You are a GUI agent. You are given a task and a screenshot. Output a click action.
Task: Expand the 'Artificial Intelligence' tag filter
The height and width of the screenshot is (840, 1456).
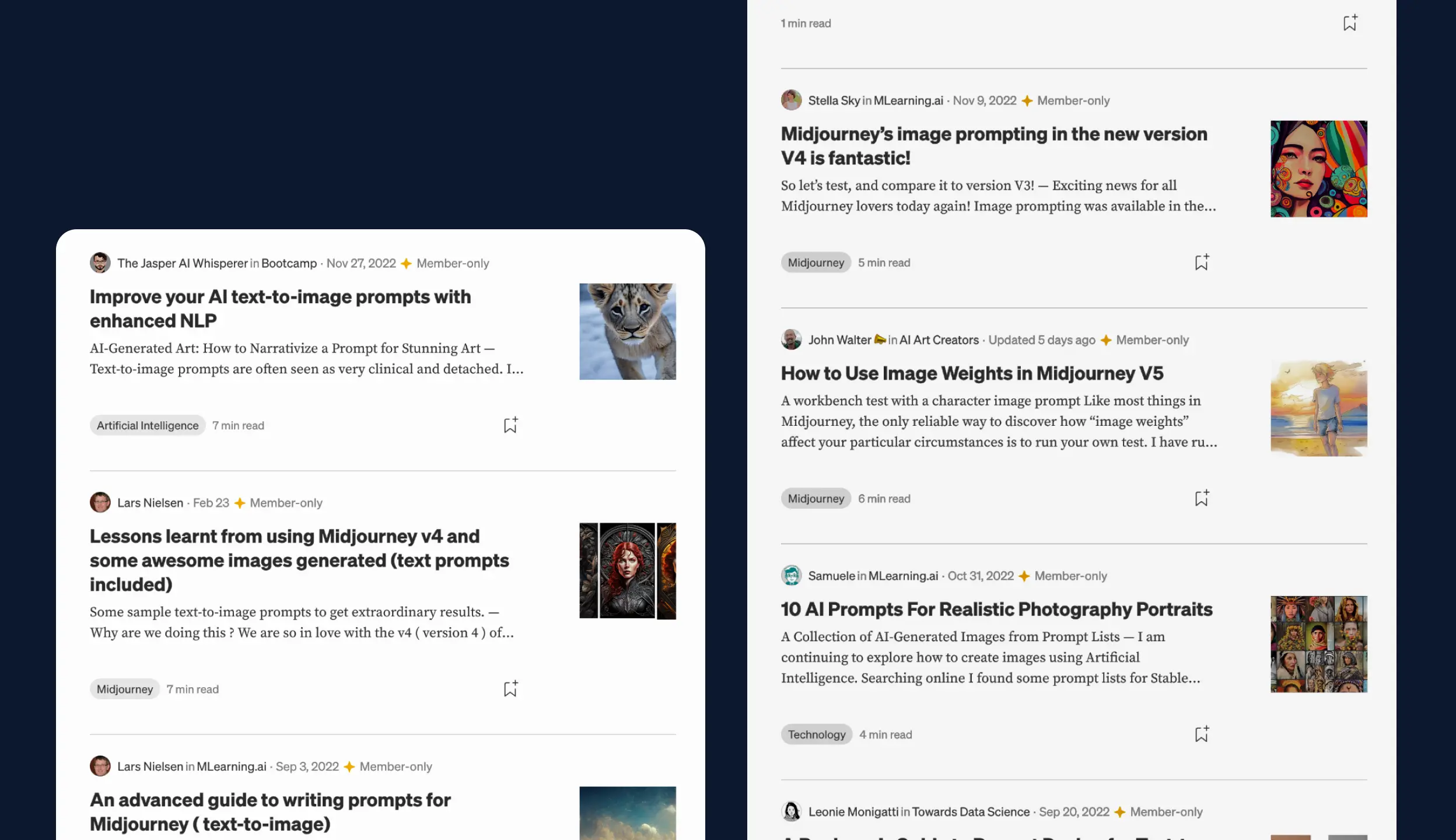[147, 425]
